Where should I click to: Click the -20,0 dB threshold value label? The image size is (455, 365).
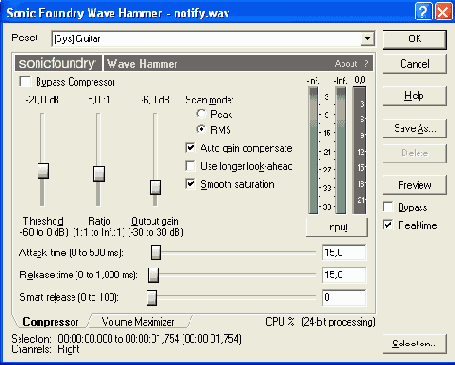(42, 100)
